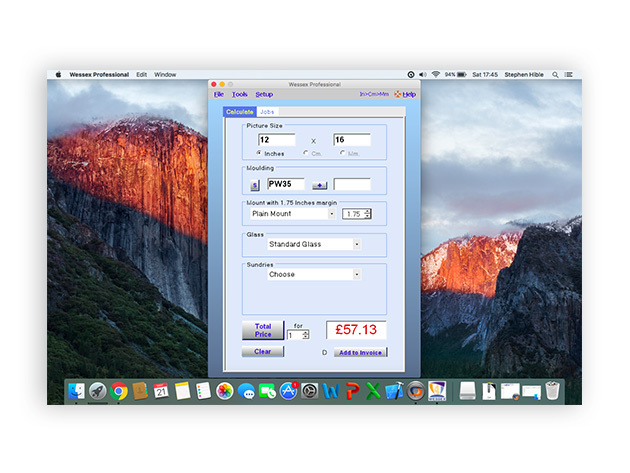Launch the App Store from the dock
630x473 pixels.
pyautogui.click(x=289, y=391)
